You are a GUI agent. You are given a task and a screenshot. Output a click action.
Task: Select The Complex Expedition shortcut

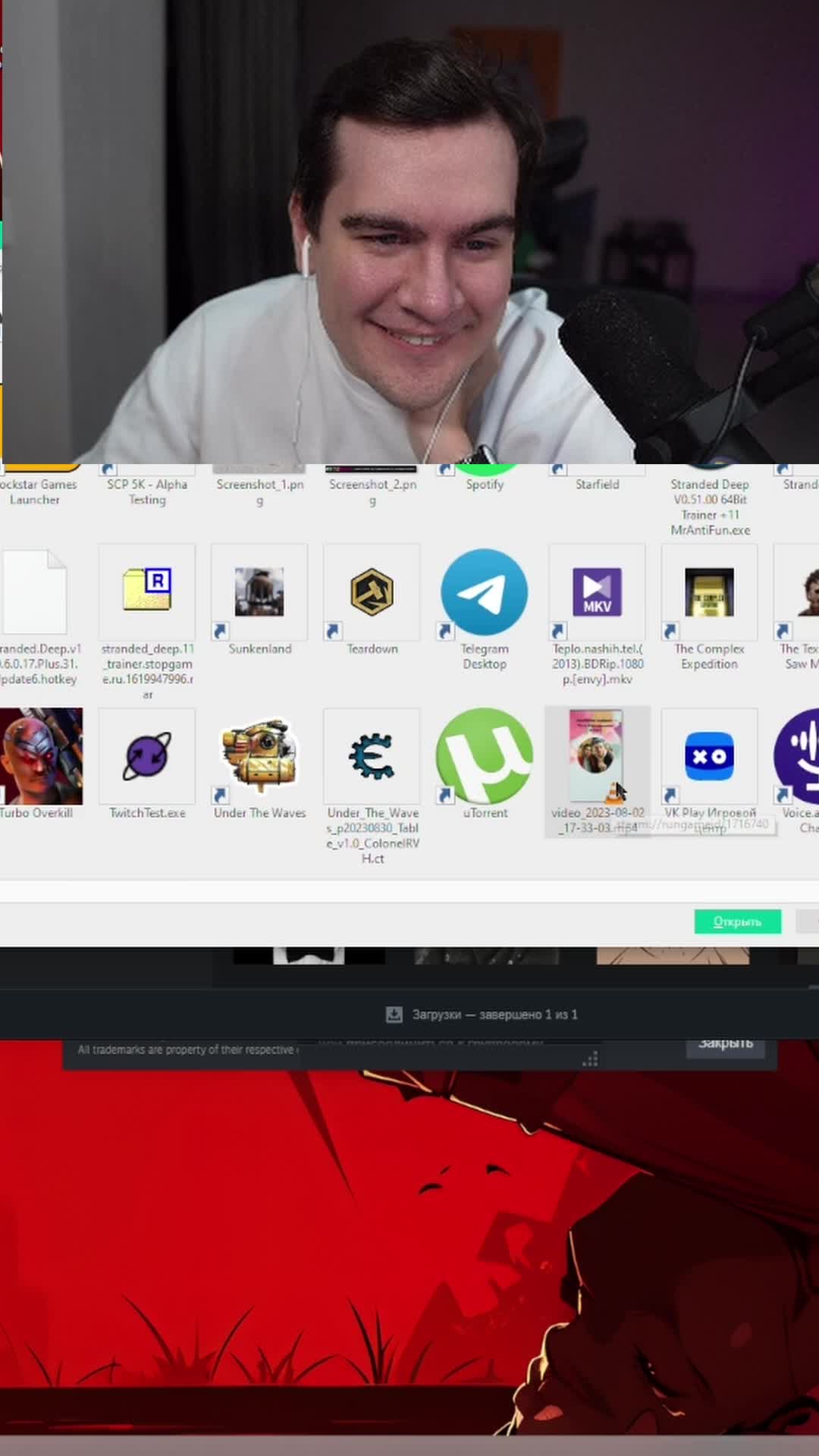709,591
